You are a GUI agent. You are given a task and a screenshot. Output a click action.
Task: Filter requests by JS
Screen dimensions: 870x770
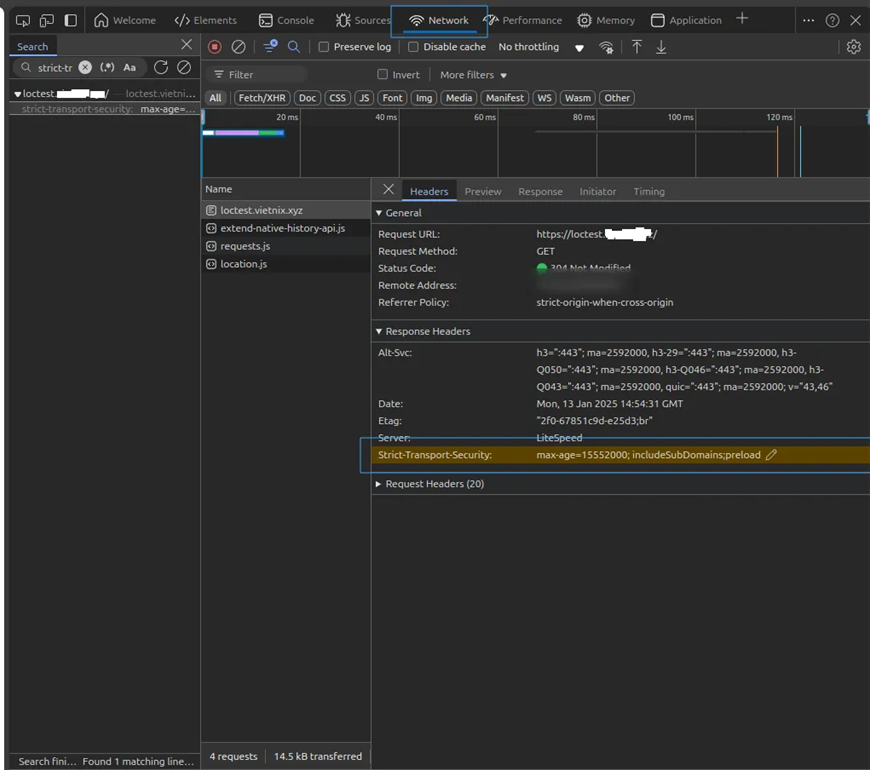click(364, 98)
